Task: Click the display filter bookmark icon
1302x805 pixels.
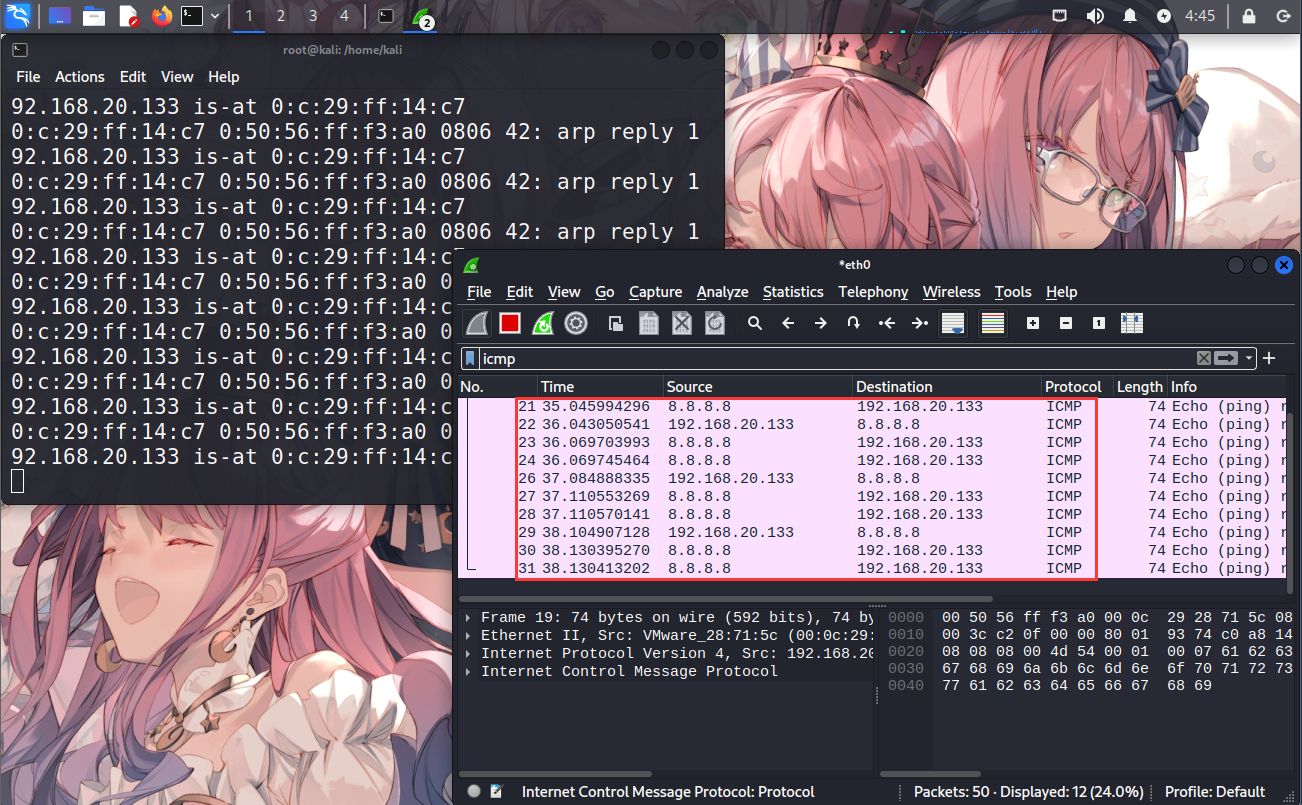Action: [x=470, y=358]
